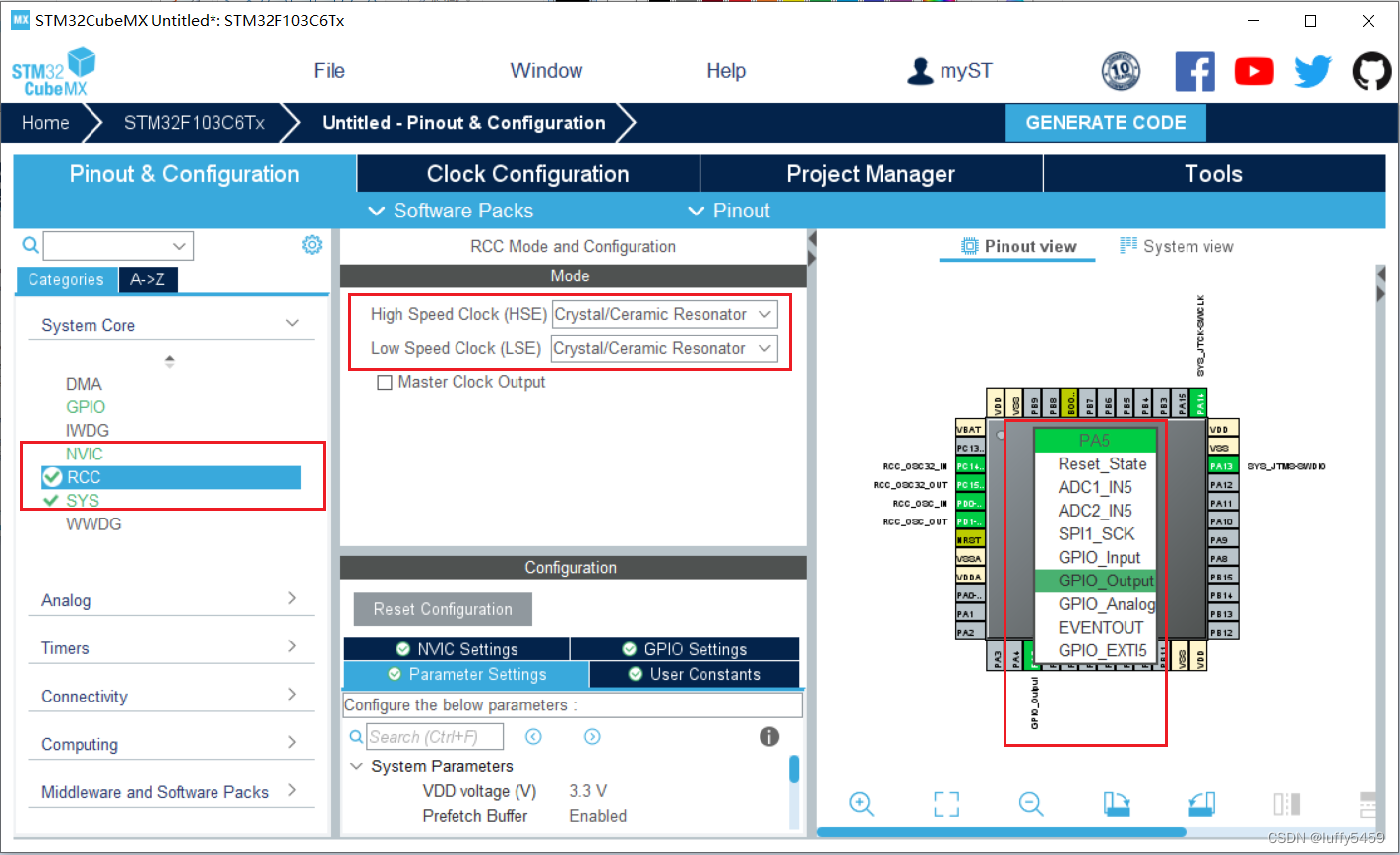Select GPIO_Output in the PA5 menu
The width and height of the screenshot is (1400, 855).
1095,580
